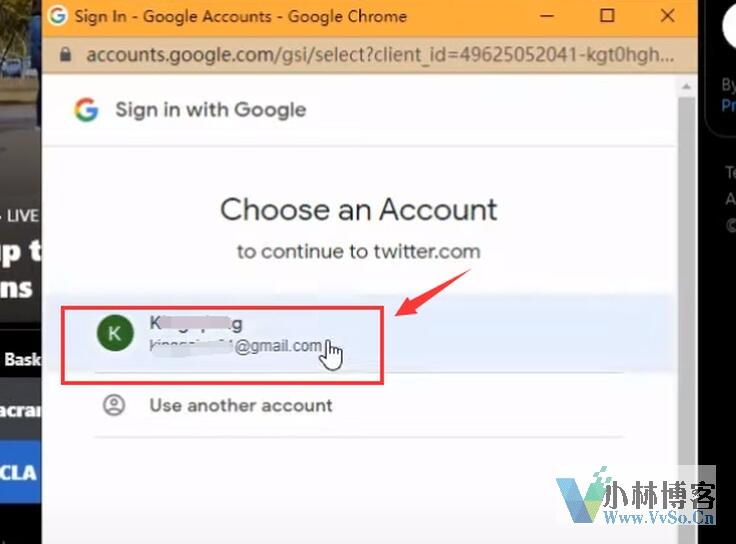Click the green K account avatar
The width and height of the screenshot is (736, 544).
point(115,333)
